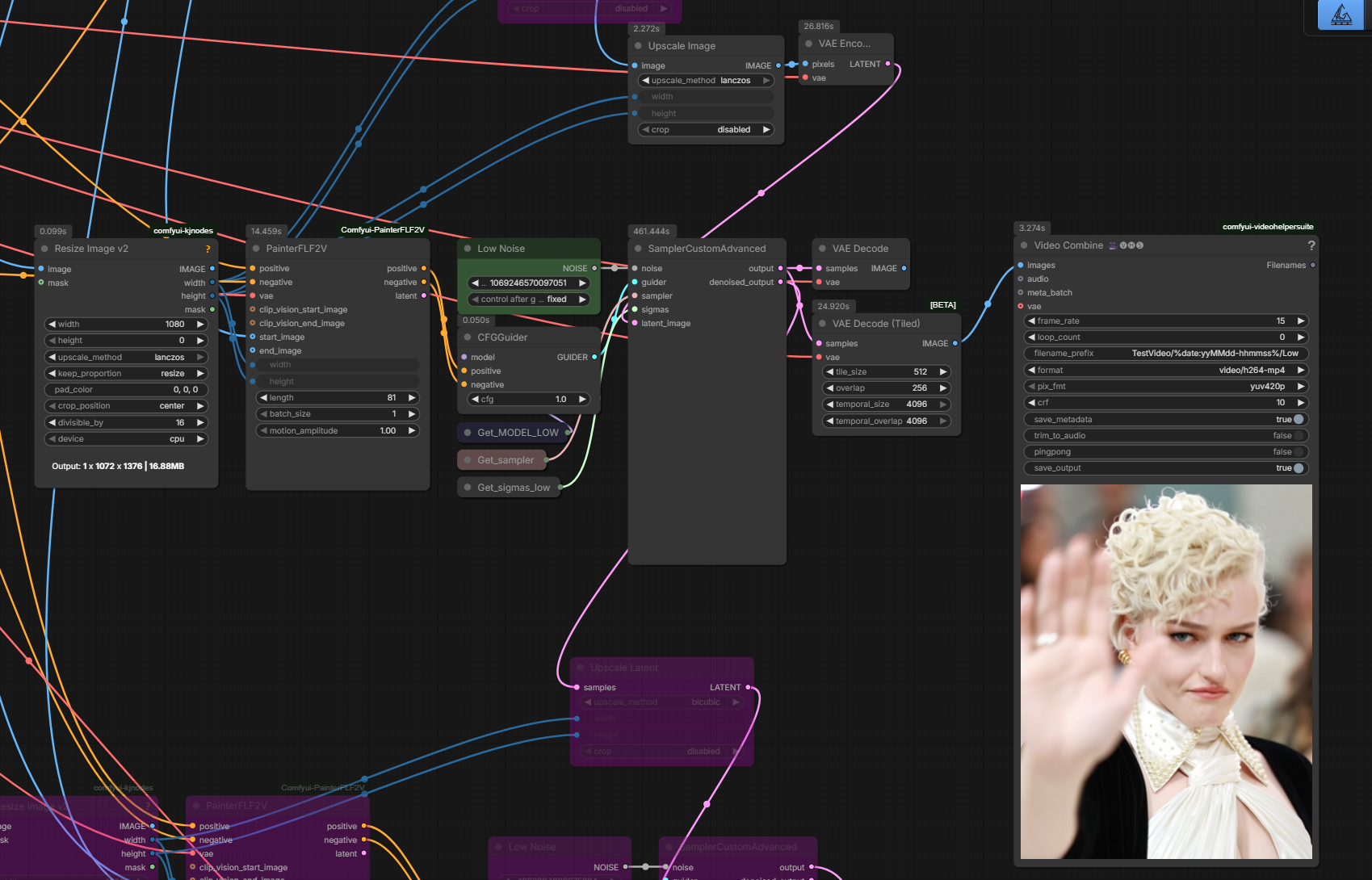Viewport: 1372px width, 880px height.
Task: Collapse the Resize Image v2 node dot
Action: pos(44,249)
